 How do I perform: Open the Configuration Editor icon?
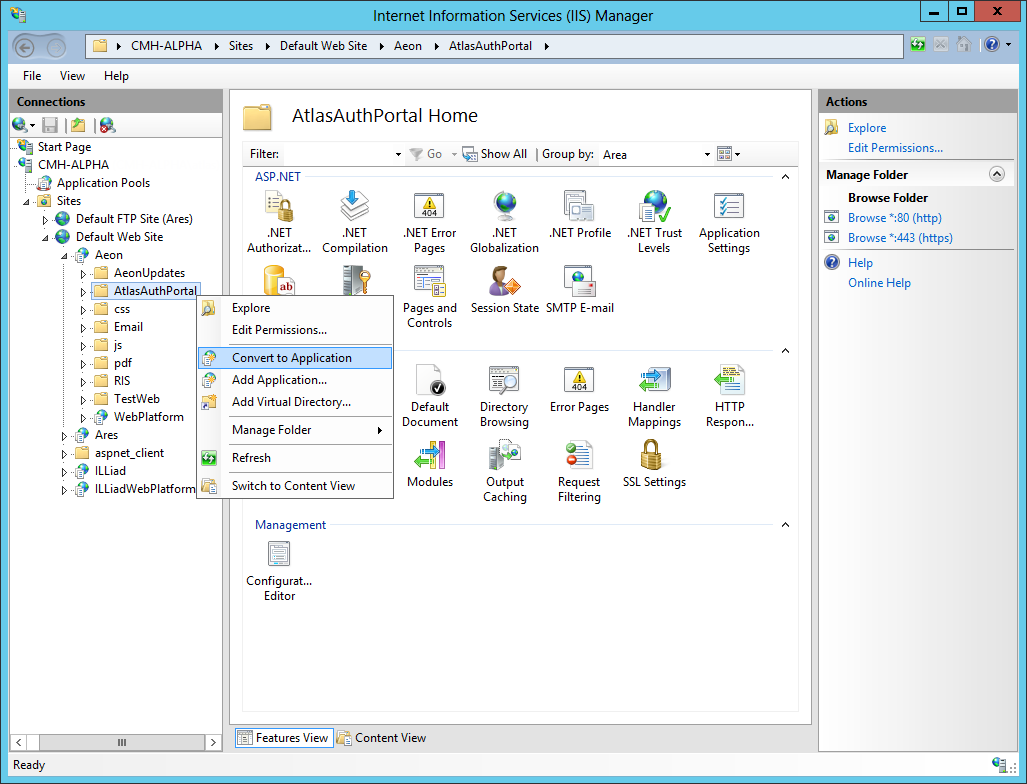point(279,569)
